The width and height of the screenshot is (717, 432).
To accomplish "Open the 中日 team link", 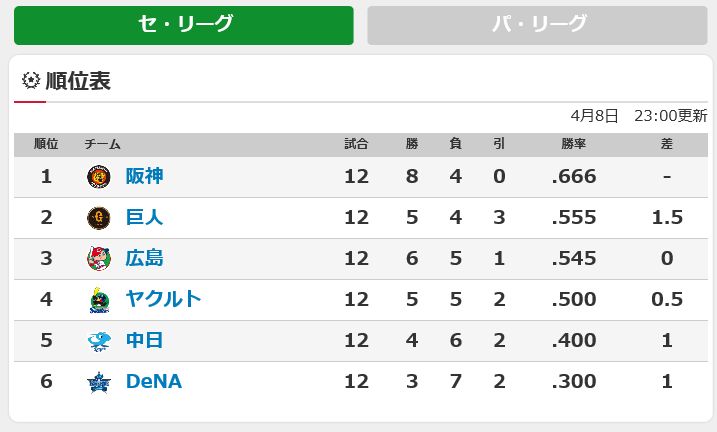I will click(x=144, y=341).
